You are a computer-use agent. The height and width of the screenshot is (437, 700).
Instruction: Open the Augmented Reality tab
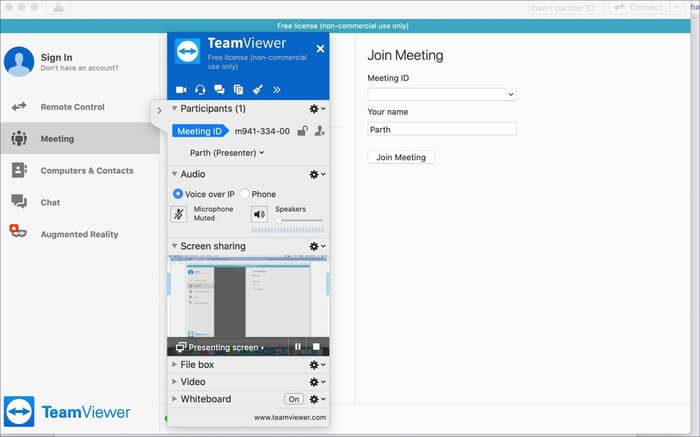click(x=80, y=234)
